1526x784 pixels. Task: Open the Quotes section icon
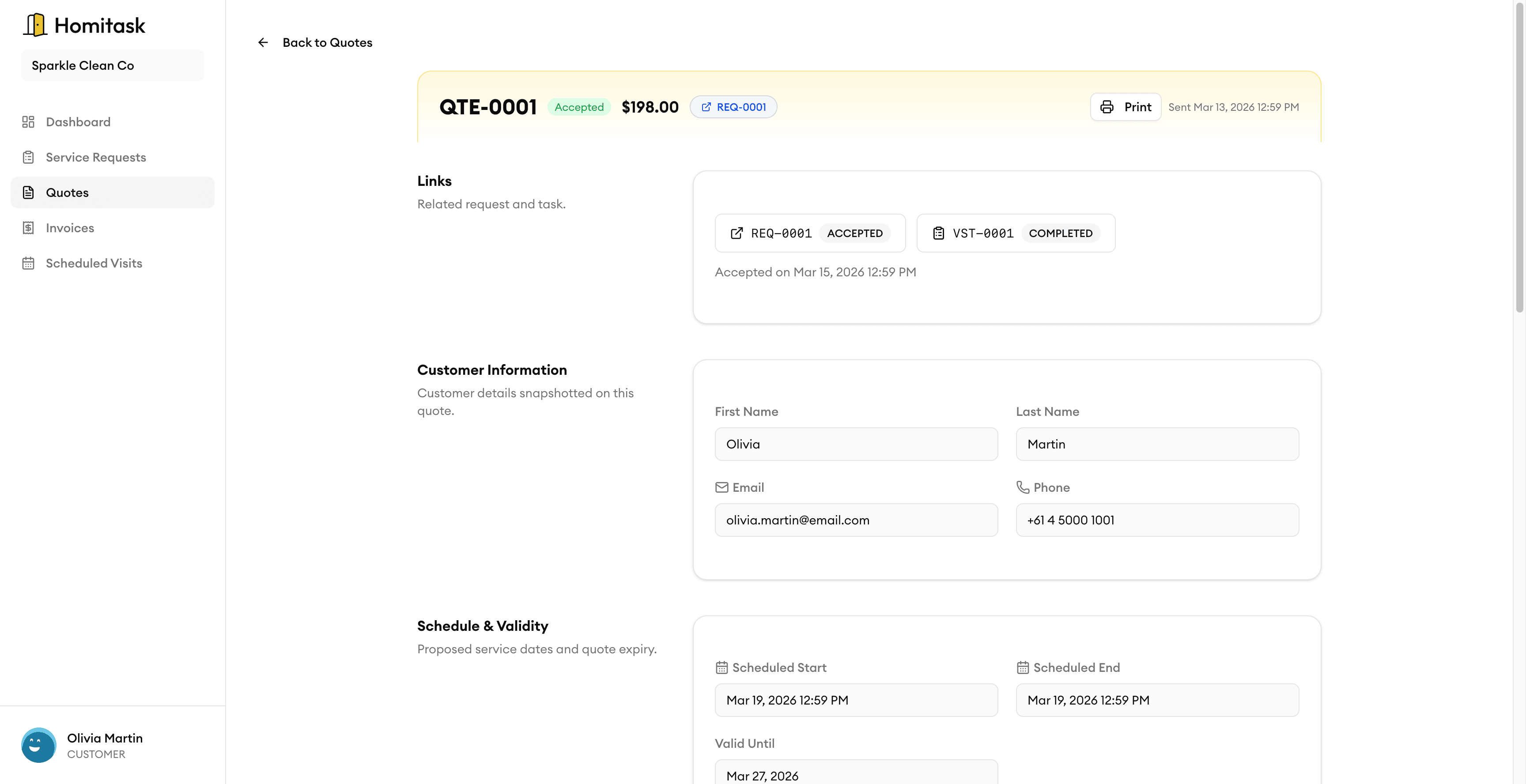coord(29,192)
